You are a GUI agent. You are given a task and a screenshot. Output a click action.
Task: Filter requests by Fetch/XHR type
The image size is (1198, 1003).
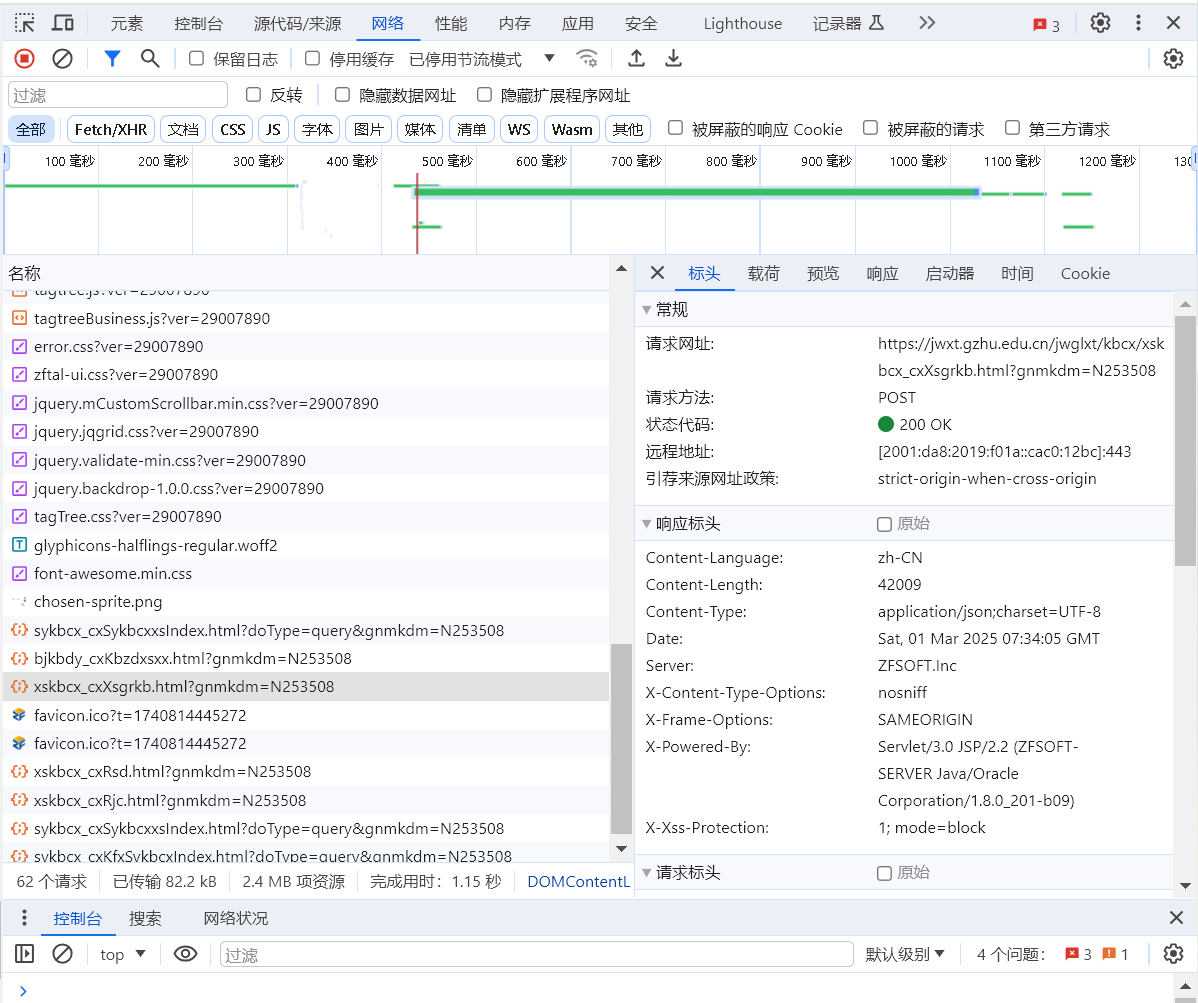tap(111, 129)
